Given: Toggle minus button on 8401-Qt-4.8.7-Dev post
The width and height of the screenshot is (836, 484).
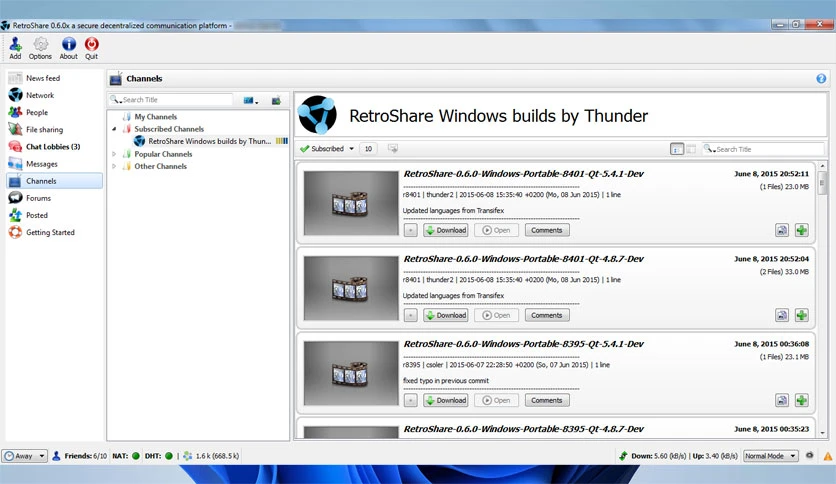Looking at the screenshot, I should pos(411,315).
